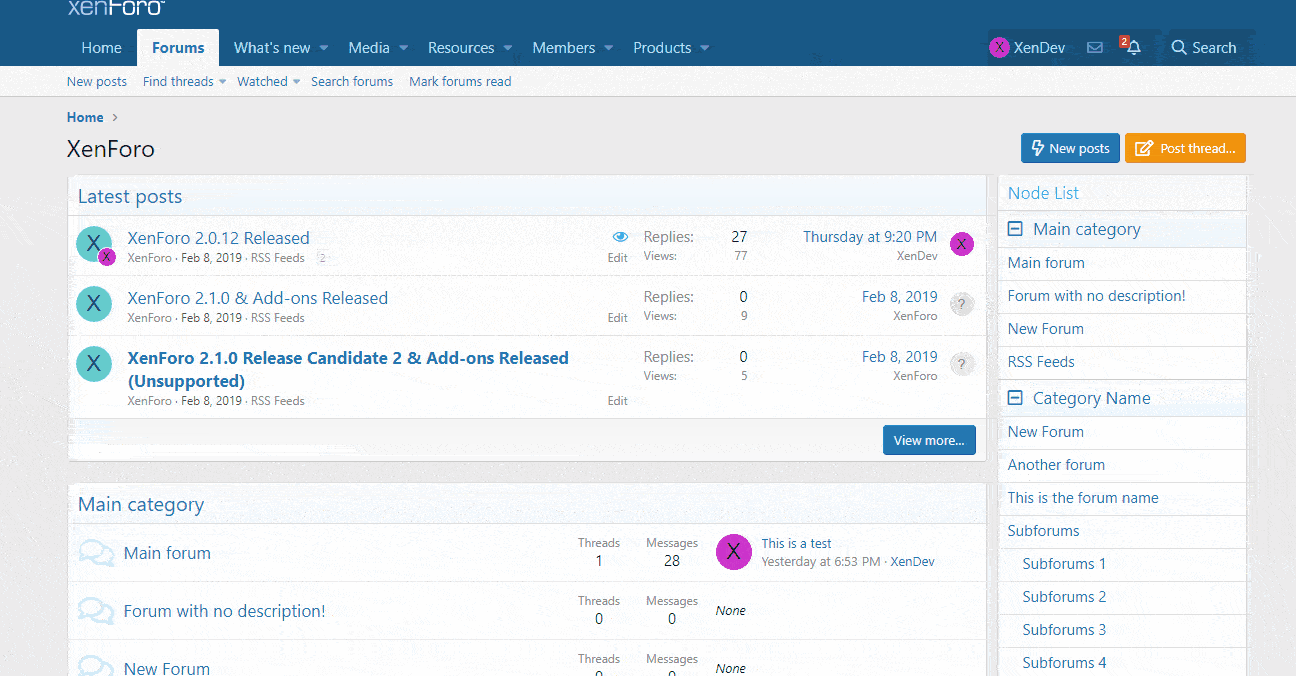
Task: Click the Main forum speech bubble icon
Action: [x=96, y=553]
